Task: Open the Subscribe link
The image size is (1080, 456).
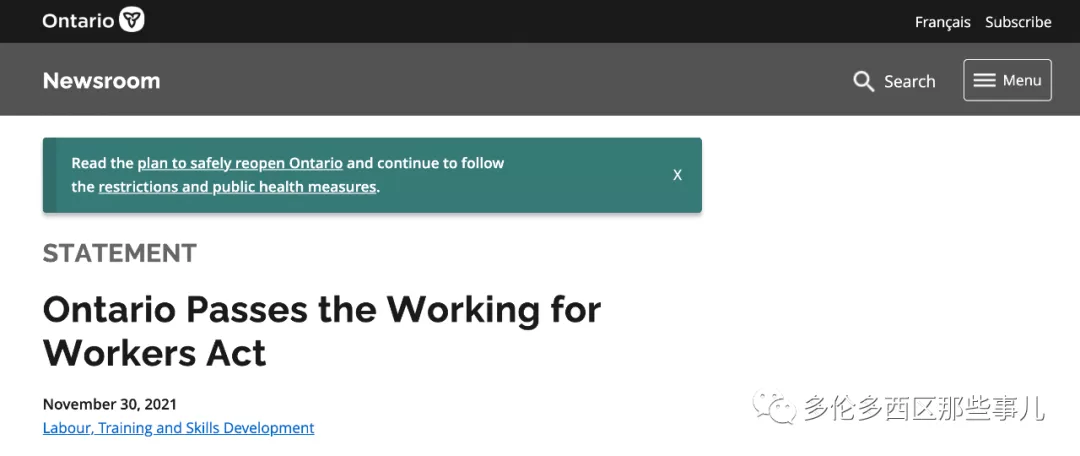Action: pos(1018,22)
